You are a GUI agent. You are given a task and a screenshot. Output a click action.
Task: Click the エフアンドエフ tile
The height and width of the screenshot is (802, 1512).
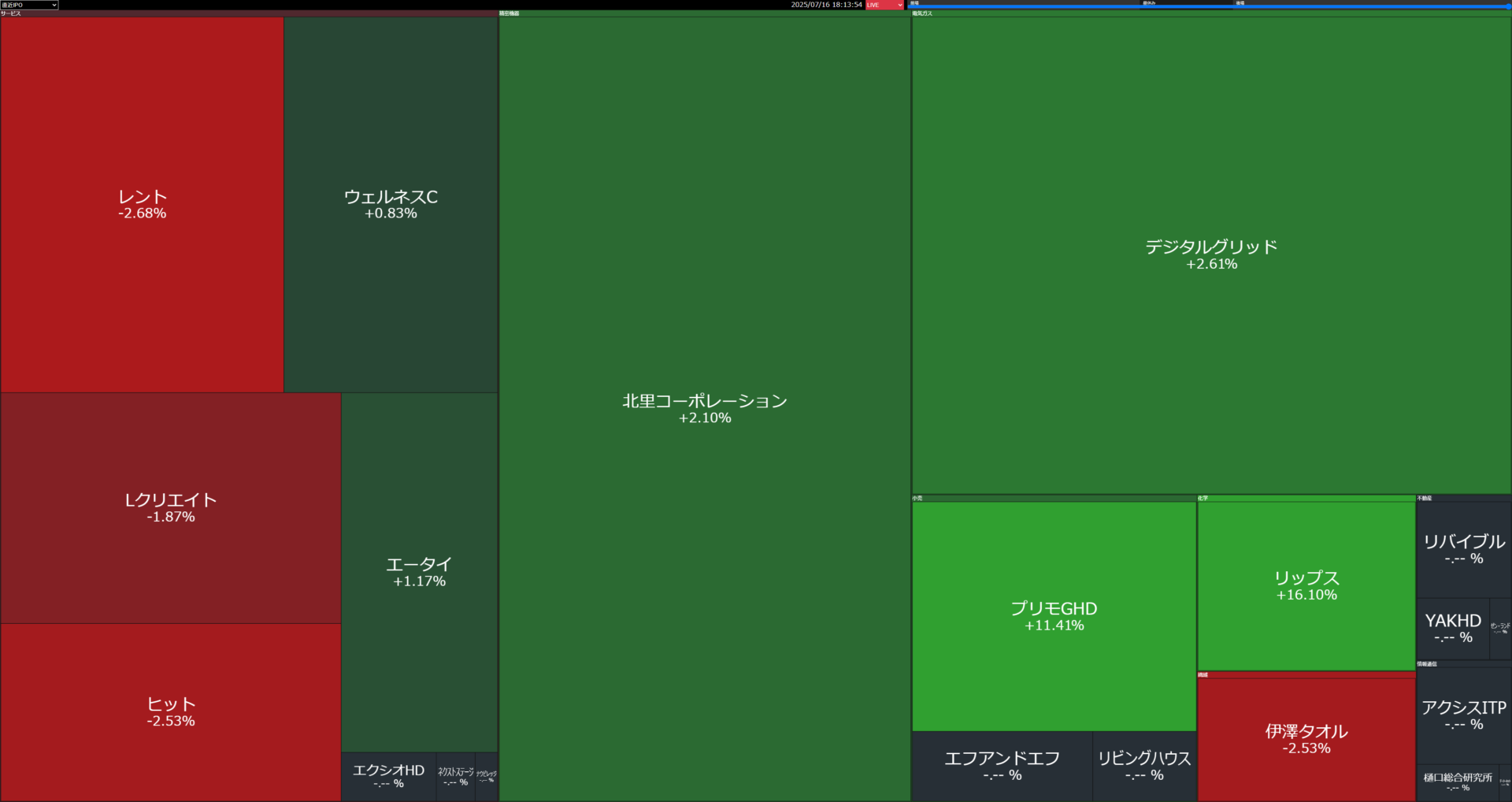point(1002,767)
